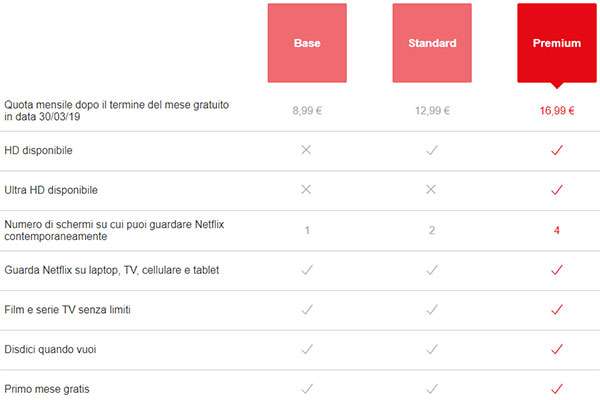Click Base plan Ultra HD cross icon
Image resolution: width=600 pixels, height=400 pixels.
(x=307, y=189)
